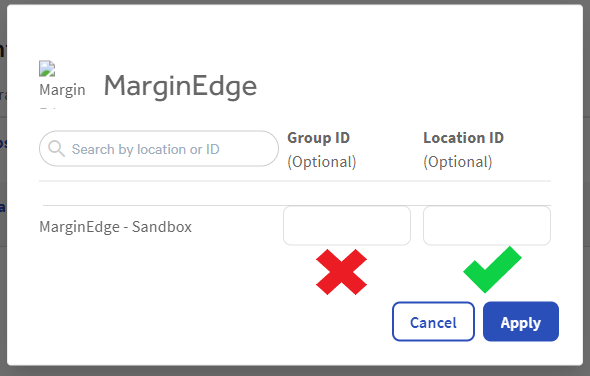
Task: Click the dimmed backdrop beneath the dialog
Action: point(295,371)
